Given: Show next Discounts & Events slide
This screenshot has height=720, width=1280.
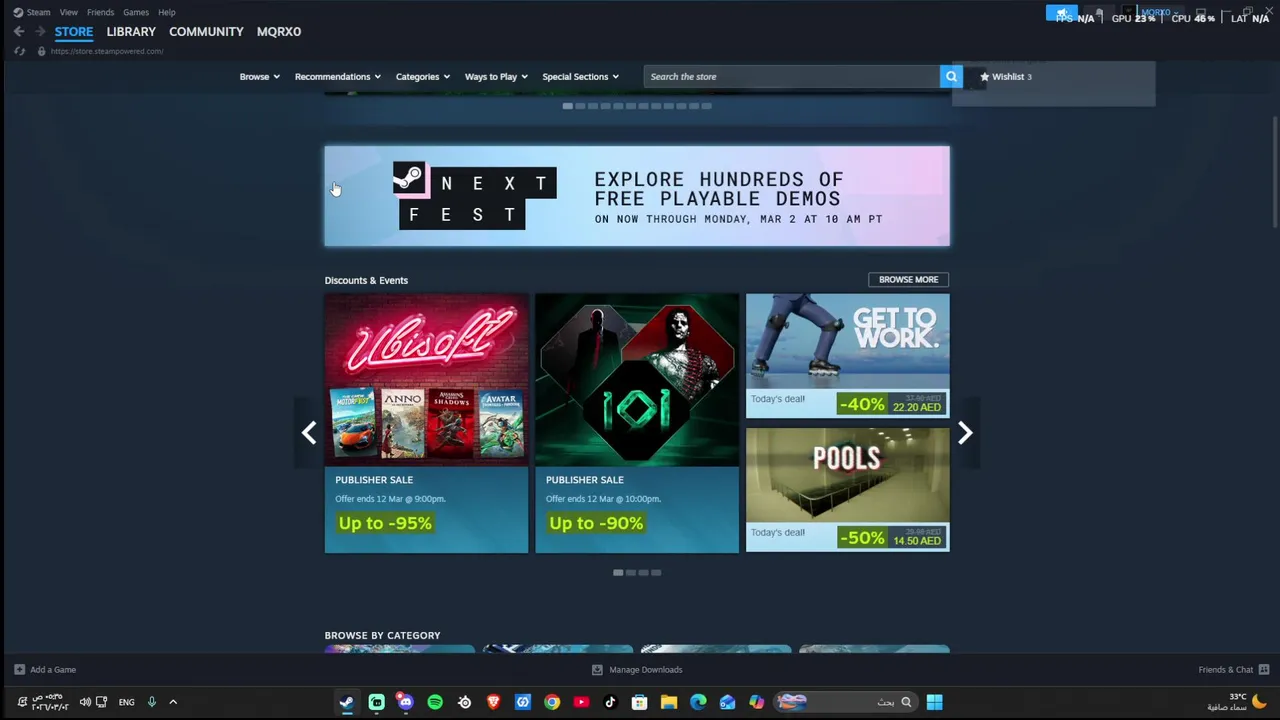Looking at the screenshot, I should (965, 432).
